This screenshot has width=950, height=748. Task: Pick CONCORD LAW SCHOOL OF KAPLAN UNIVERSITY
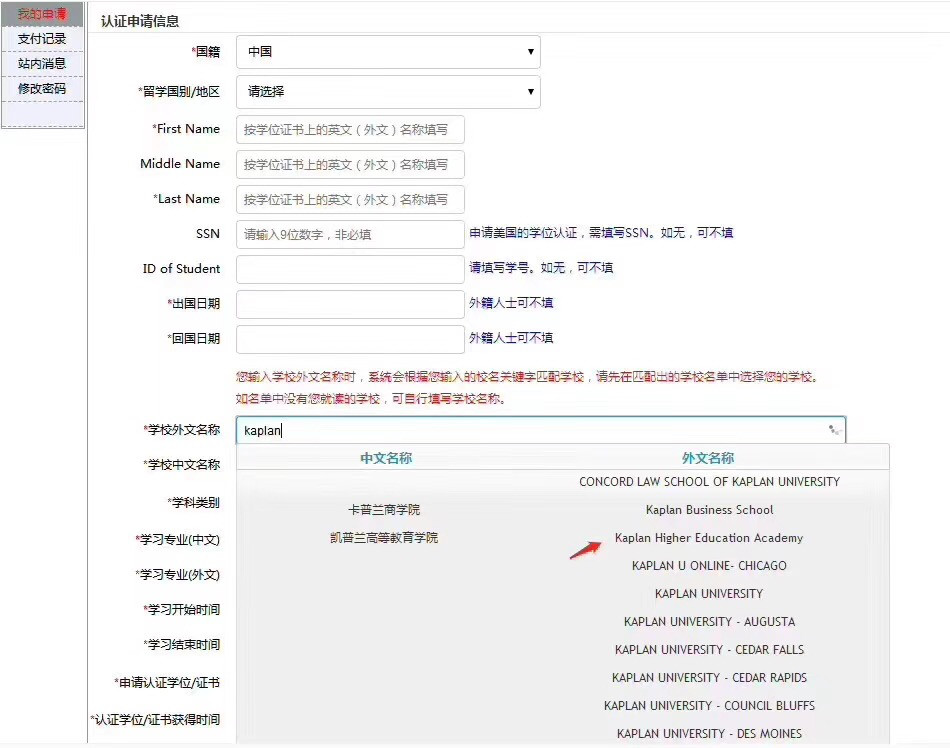708,482
